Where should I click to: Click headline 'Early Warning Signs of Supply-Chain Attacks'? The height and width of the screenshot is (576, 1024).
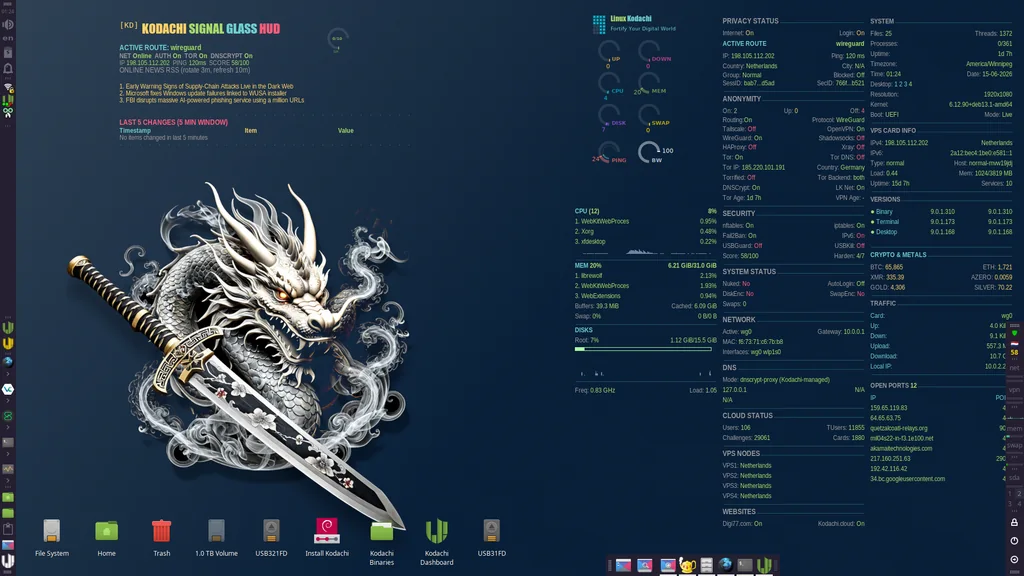point(206,86)
